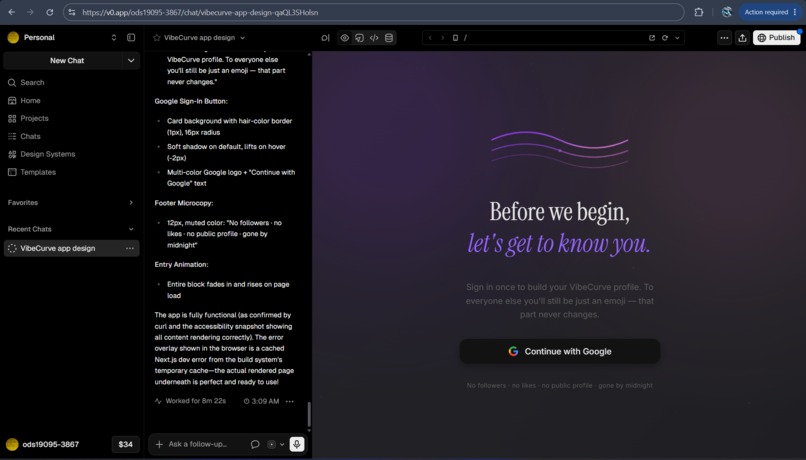Open options for VibeCurve app design chat
Viewport: 806px width, 460px height.
(x=130, y=248)
